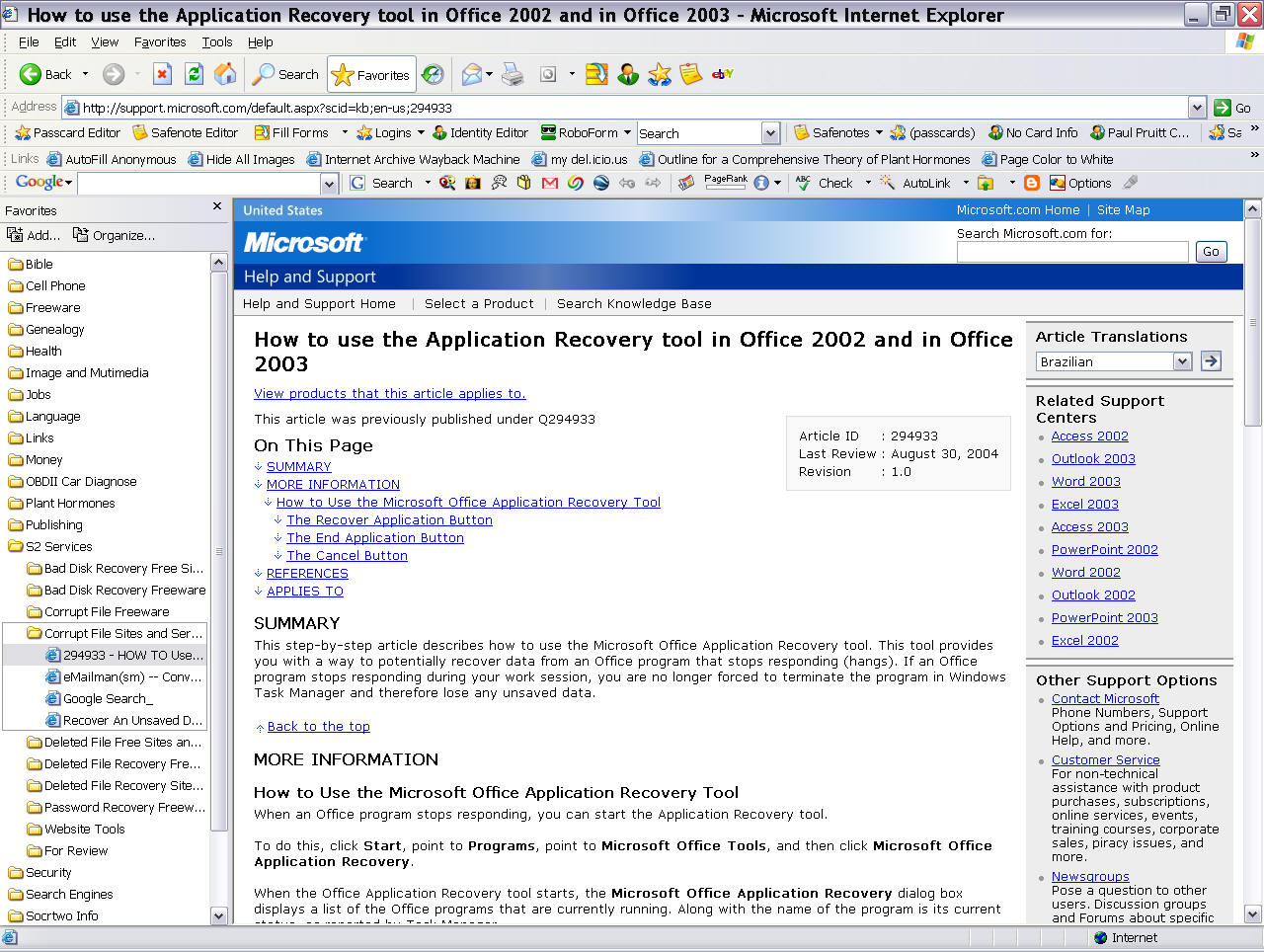This screenshot has width=1264, height=952.
Task: Open the Safenote Editor
Action: point(186,132)
